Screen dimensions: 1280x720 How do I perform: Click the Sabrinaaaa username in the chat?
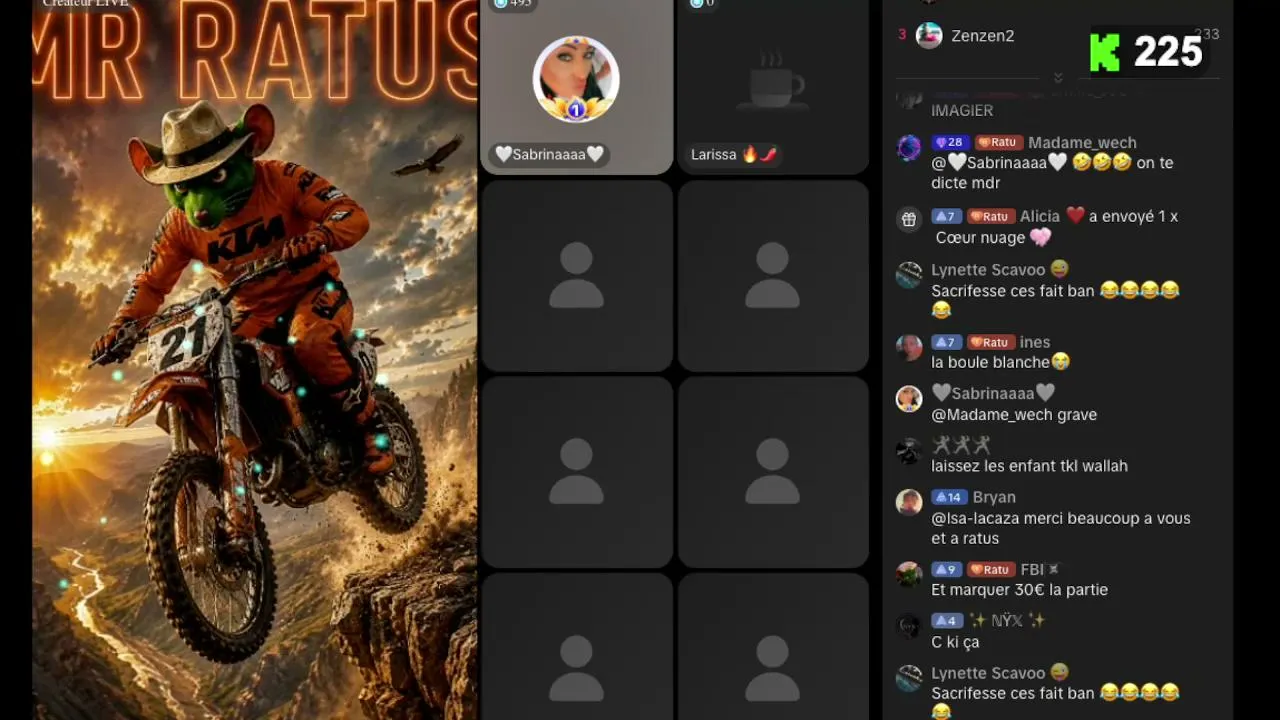[x=993, y=393]
